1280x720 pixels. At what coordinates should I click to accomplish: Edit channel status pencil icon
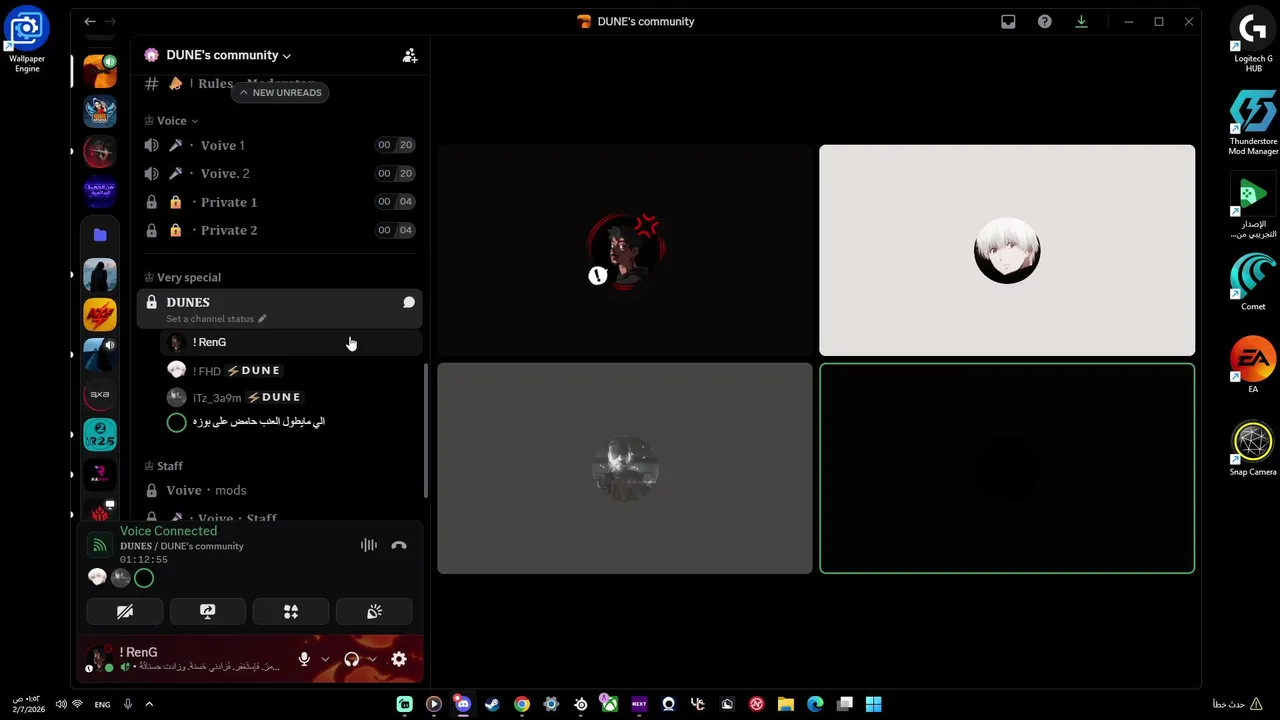tap(262, 319)
